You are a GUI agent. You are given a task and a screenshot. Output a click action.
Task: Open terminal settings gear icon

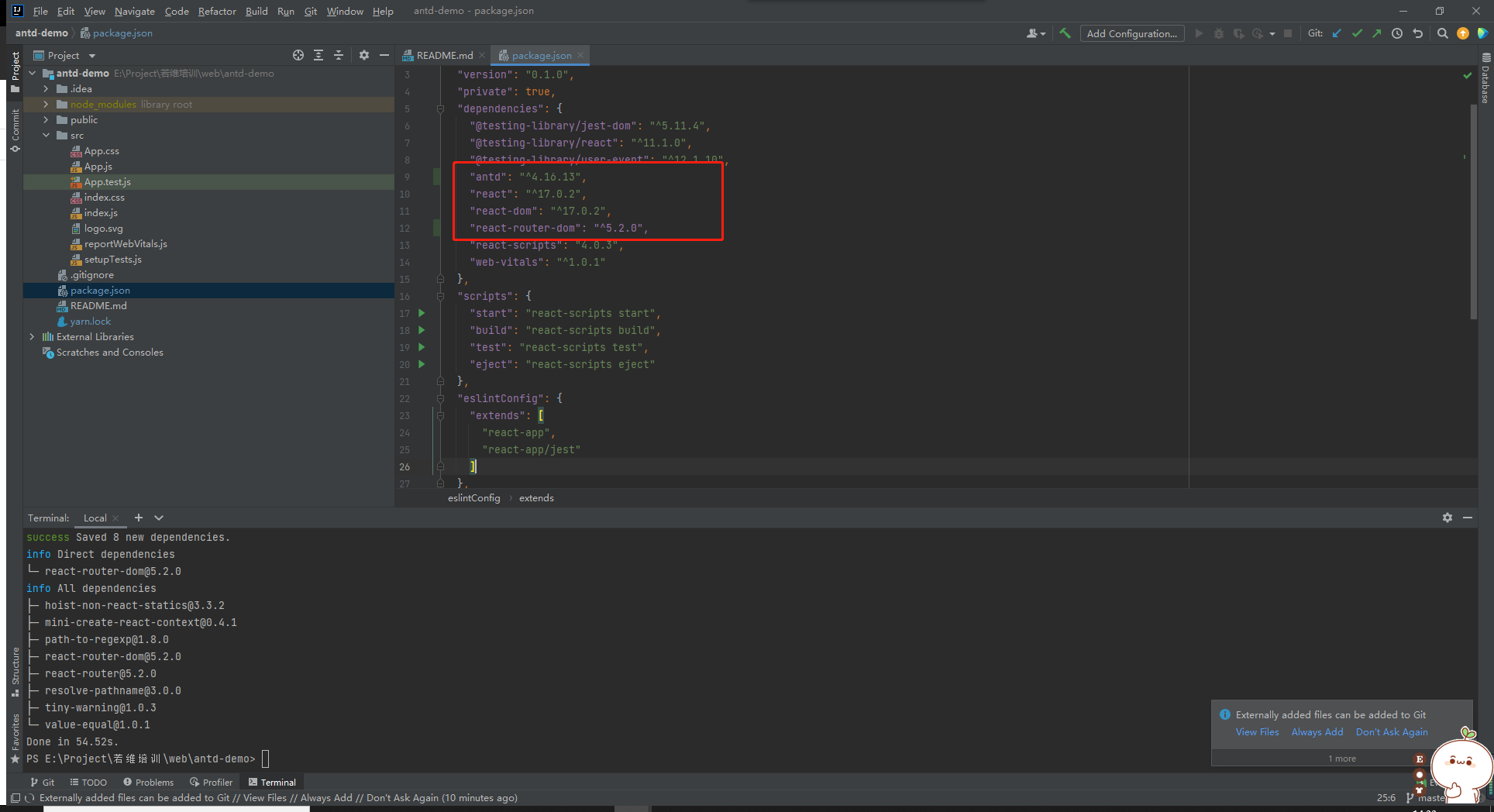(x=1448, y=518)
